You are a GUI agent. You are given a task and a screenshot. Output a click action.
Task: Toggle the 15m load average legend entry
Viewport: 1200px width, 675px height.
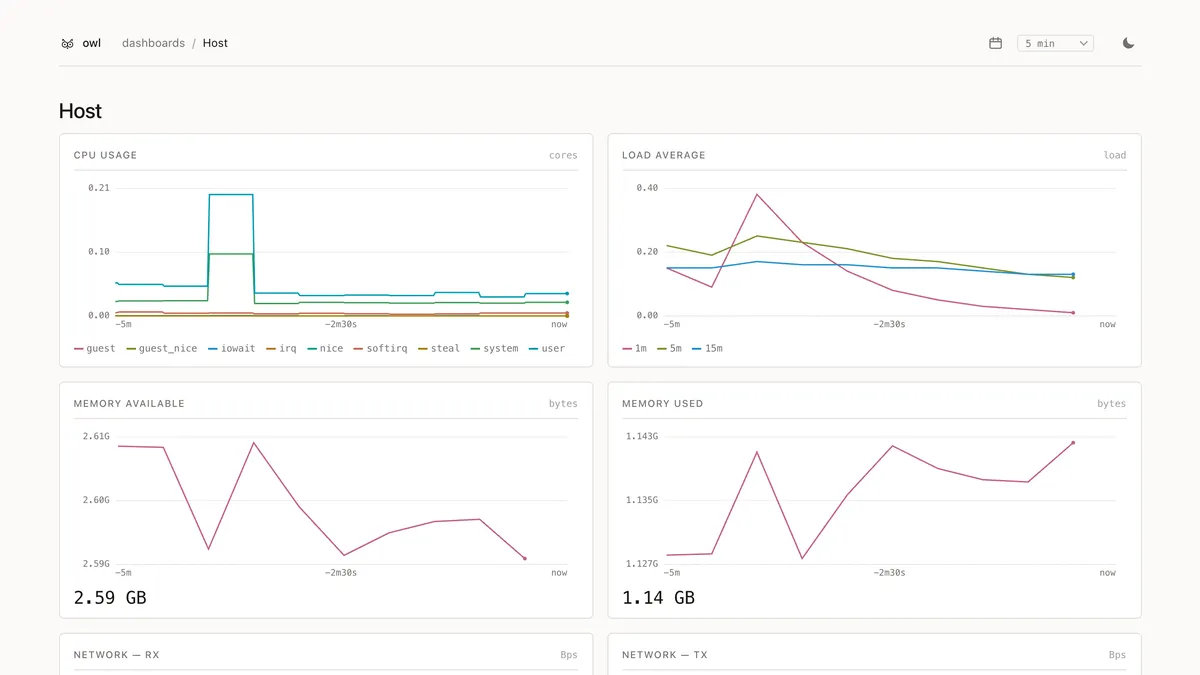tap(707, 348)
